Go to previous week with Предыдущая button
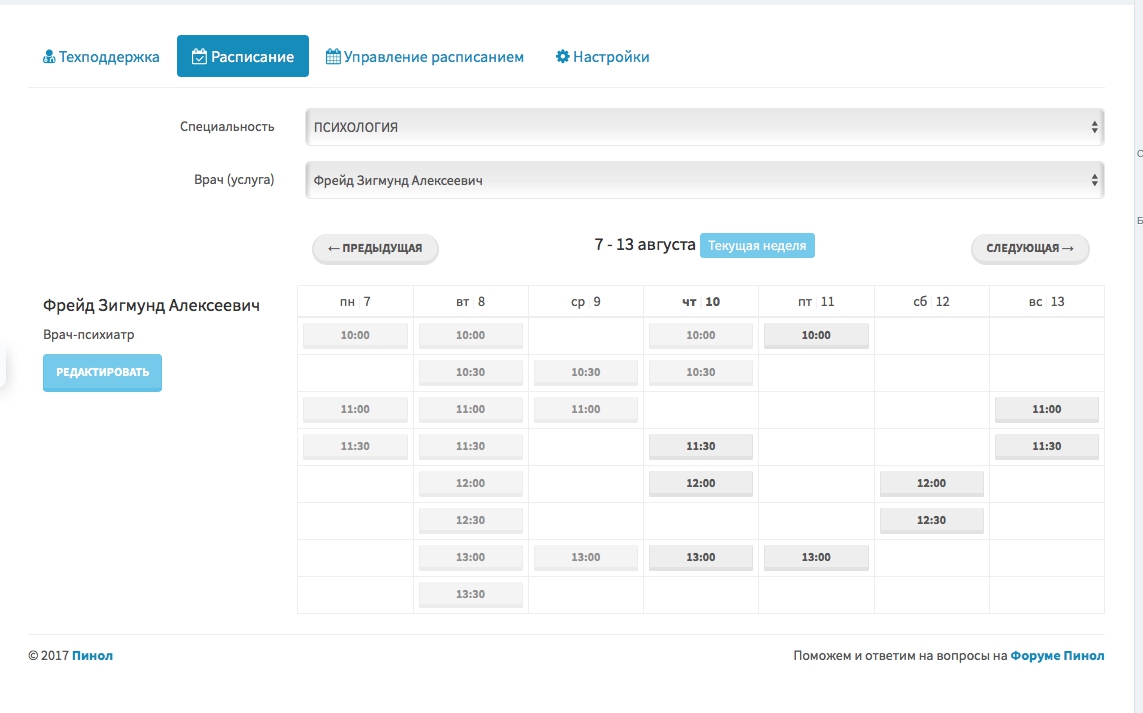 click(375, 248)
